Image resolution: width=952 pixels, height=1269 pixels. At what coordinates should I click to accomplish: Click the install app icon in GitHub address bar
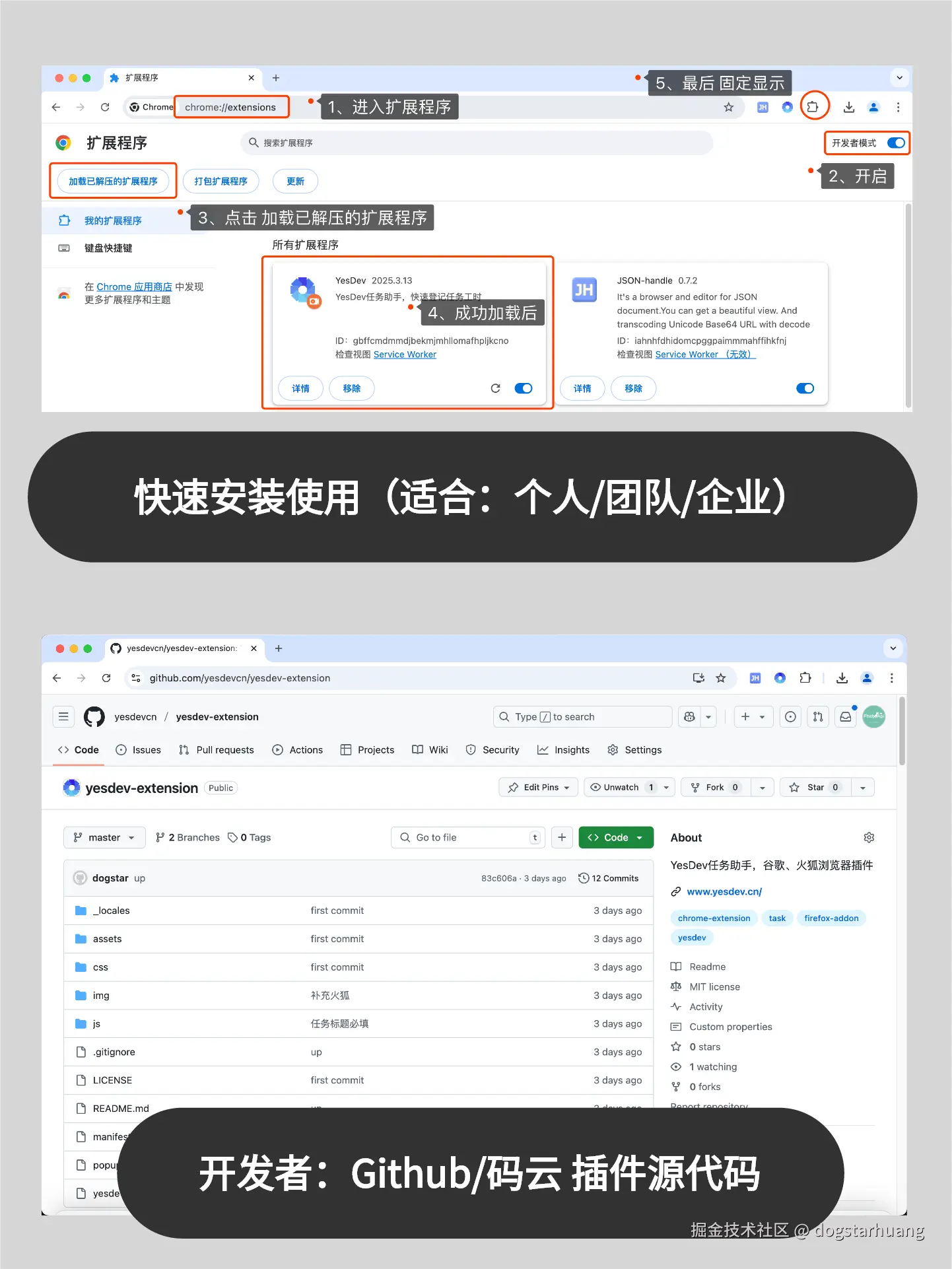tap(698, 678)
